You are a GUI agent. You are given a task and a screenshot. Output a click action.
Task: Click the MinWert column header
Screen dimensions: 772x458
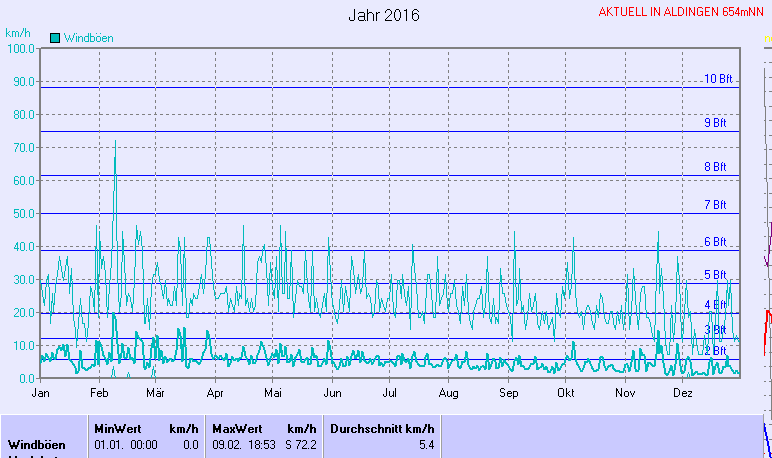coord(118,428)
